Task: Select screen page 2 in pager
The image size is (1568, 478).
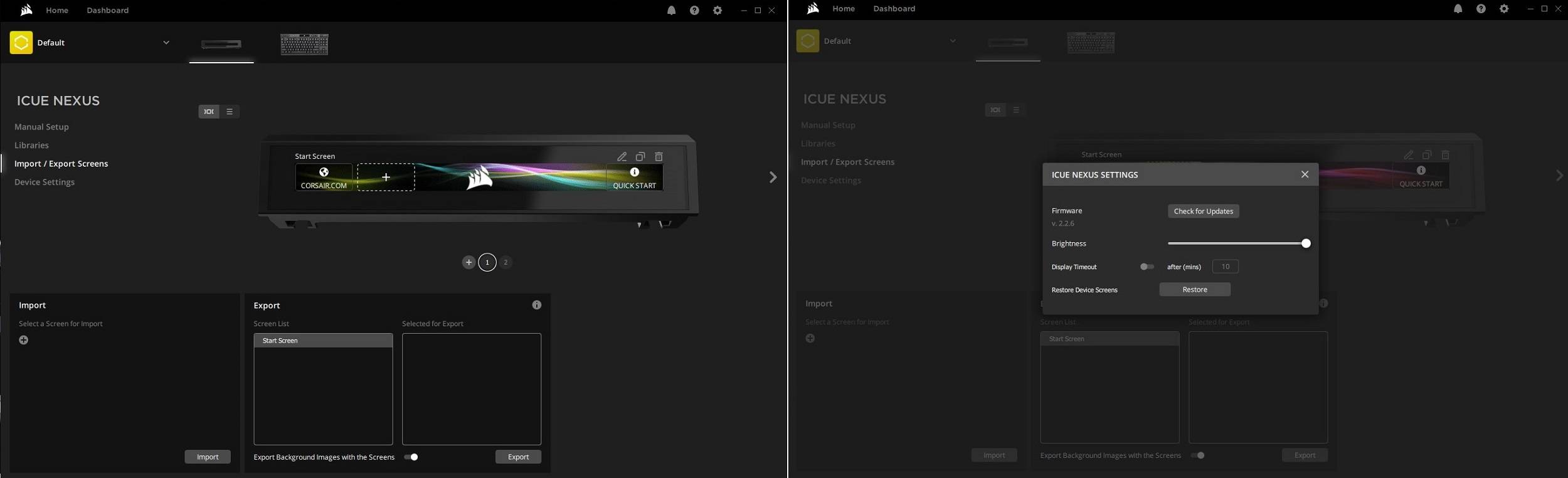Action: (x=506, y=262)
